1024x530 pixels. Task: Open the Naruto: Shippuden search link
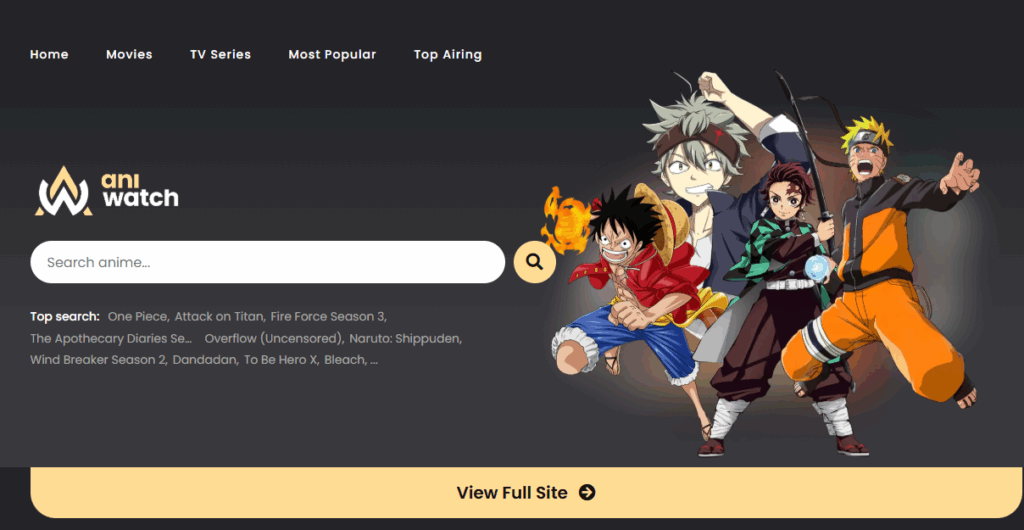coord(406,339)
